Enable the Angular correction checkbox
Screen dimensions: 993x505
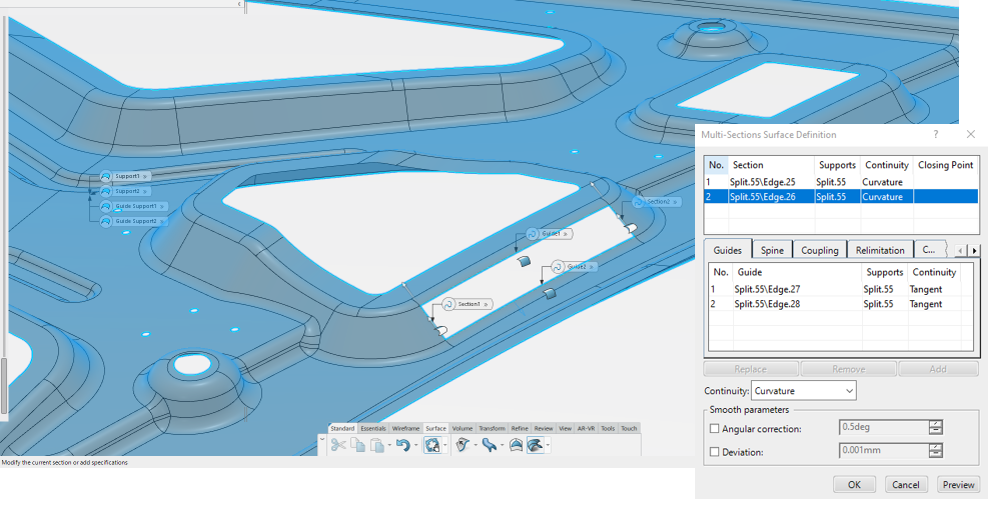coord(714,429)
